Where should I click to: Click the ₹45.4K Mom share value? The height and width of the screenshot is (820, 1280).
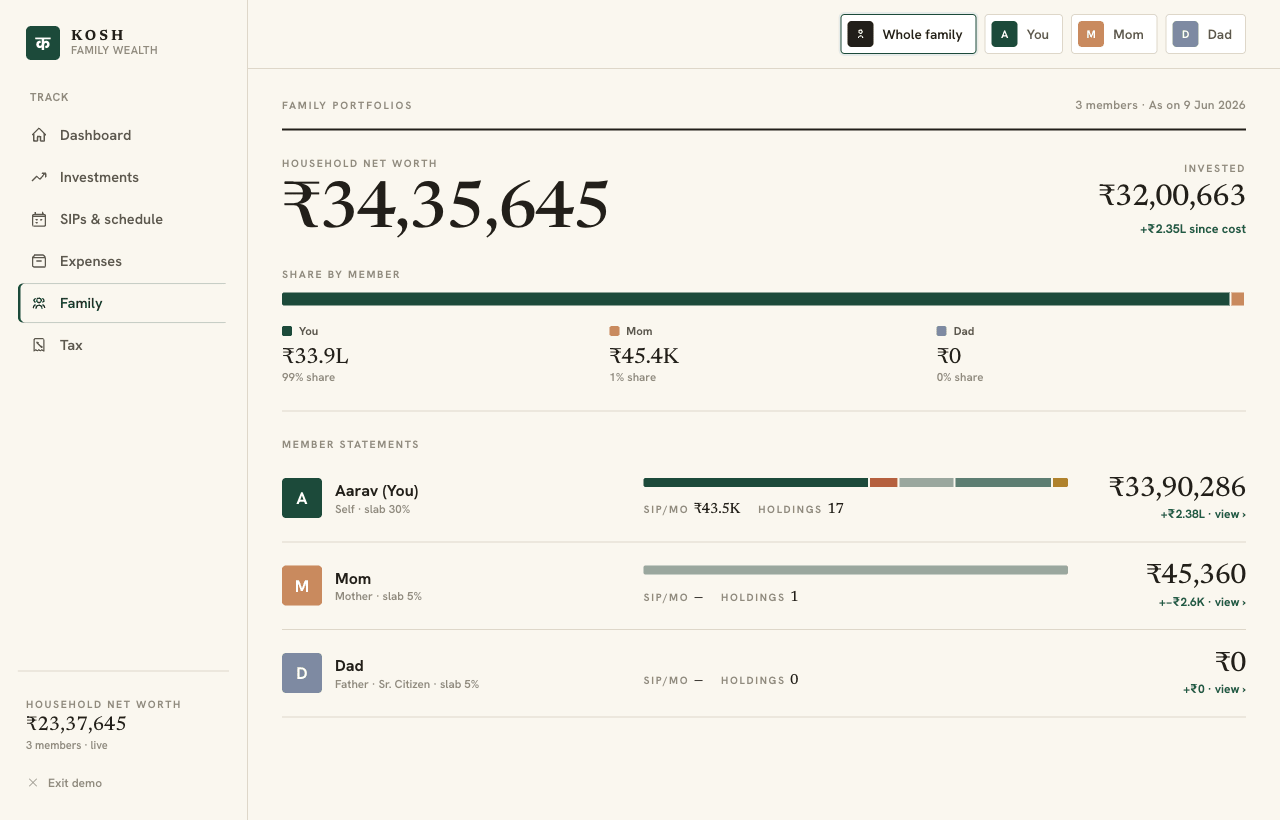pyautogui.click(x=644, y=356)
